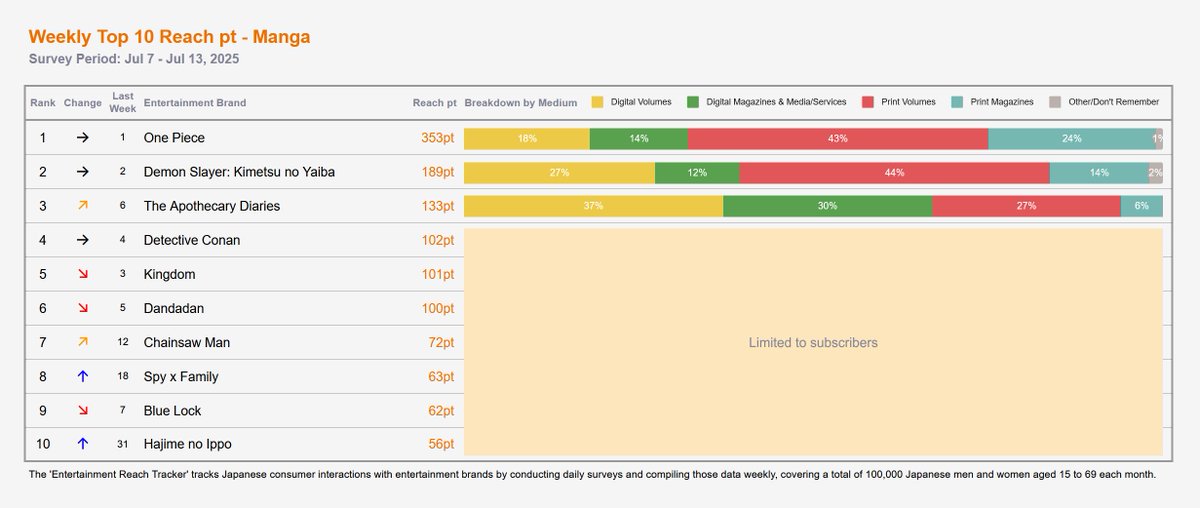The image size is (1200, 508).
Task: Click the yellow Digital Volumes legend swatch
Action: pyautogui.click(x=598, y=102)
